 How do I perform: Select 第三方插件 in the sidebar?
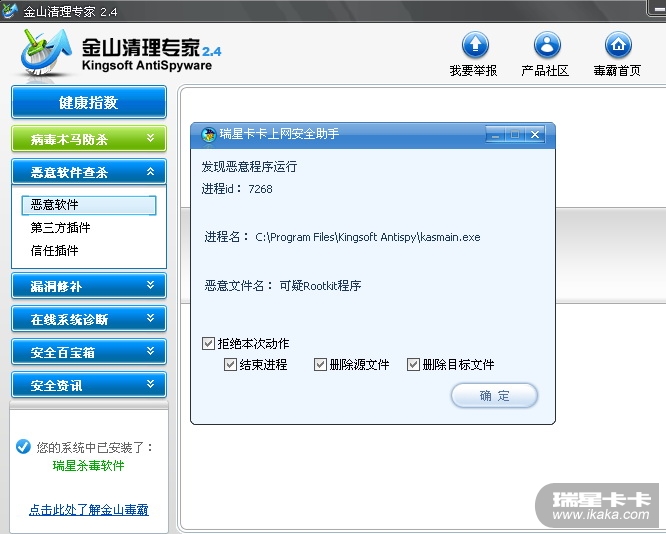tap(60, 228)
